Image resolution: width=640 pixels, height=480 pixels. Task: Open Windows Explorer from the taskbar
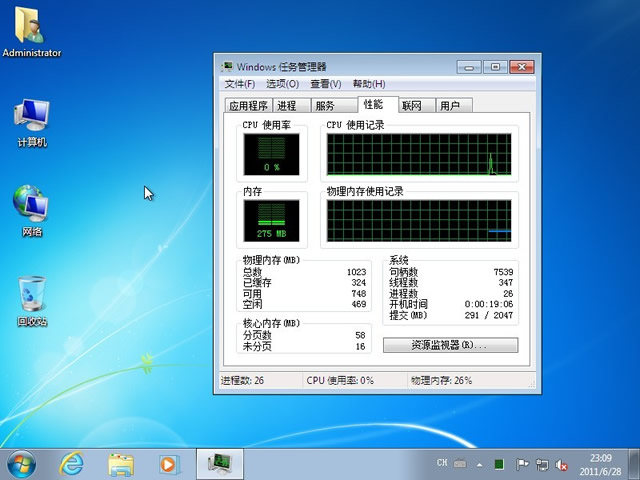121,464
